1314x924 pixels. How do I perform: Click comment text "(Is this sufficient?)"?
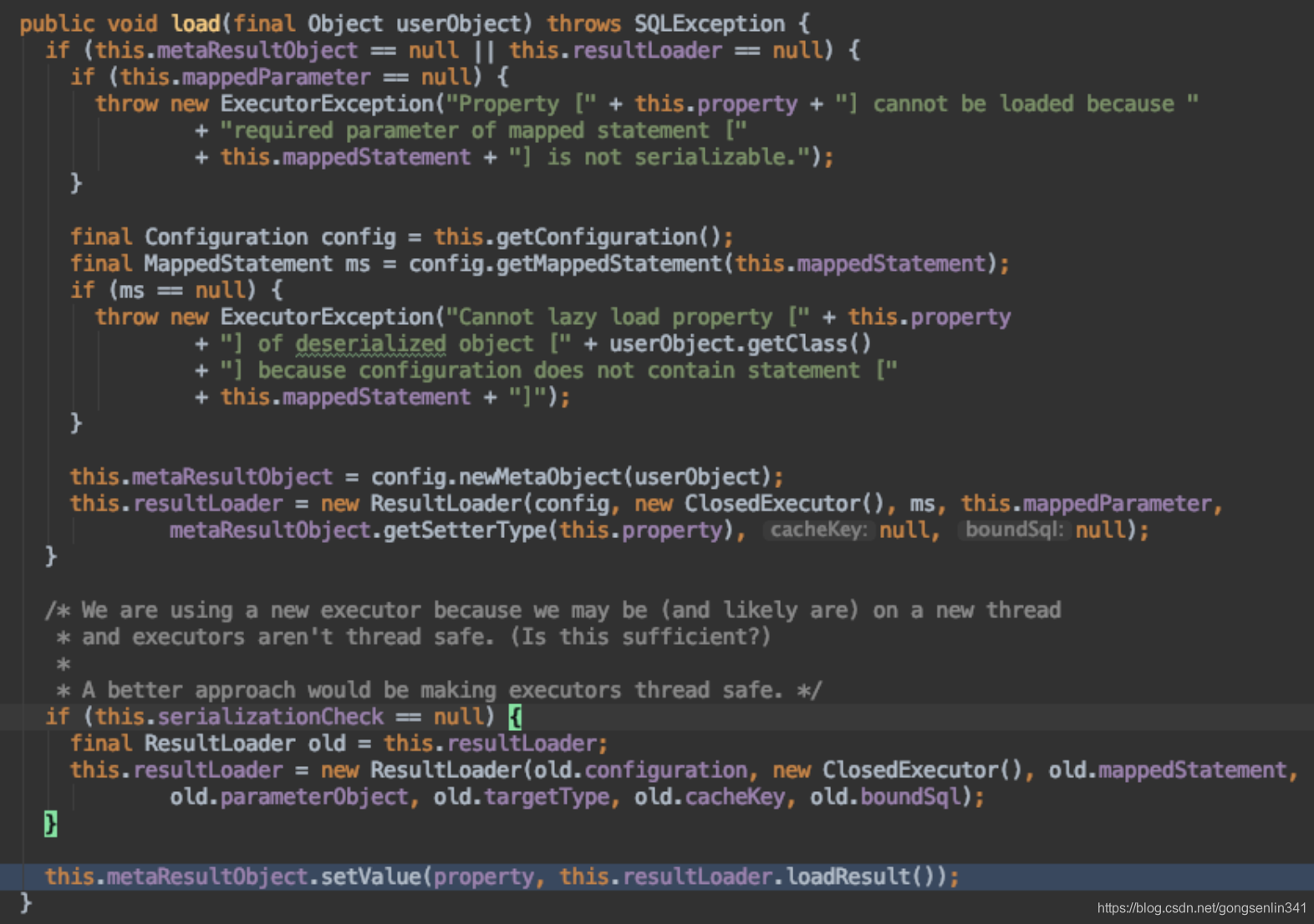[x=640, y=637]
